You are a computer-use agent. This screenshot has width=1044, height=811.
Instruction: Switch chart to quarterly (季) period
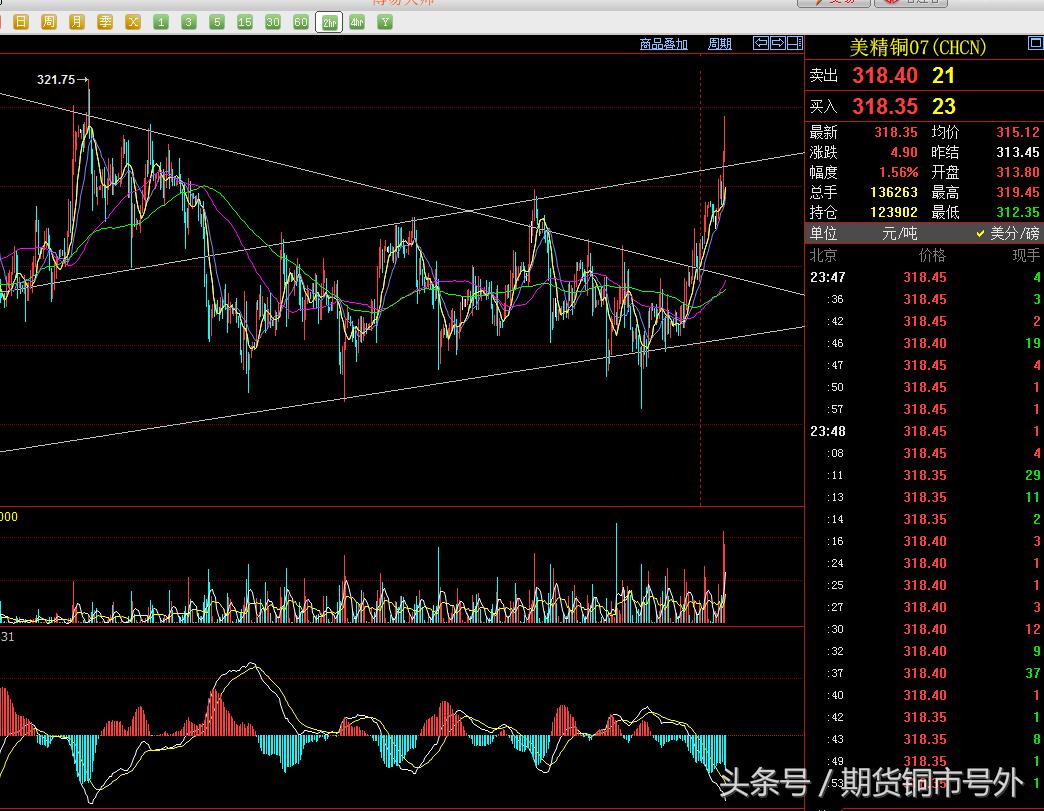tap(105, 22)
